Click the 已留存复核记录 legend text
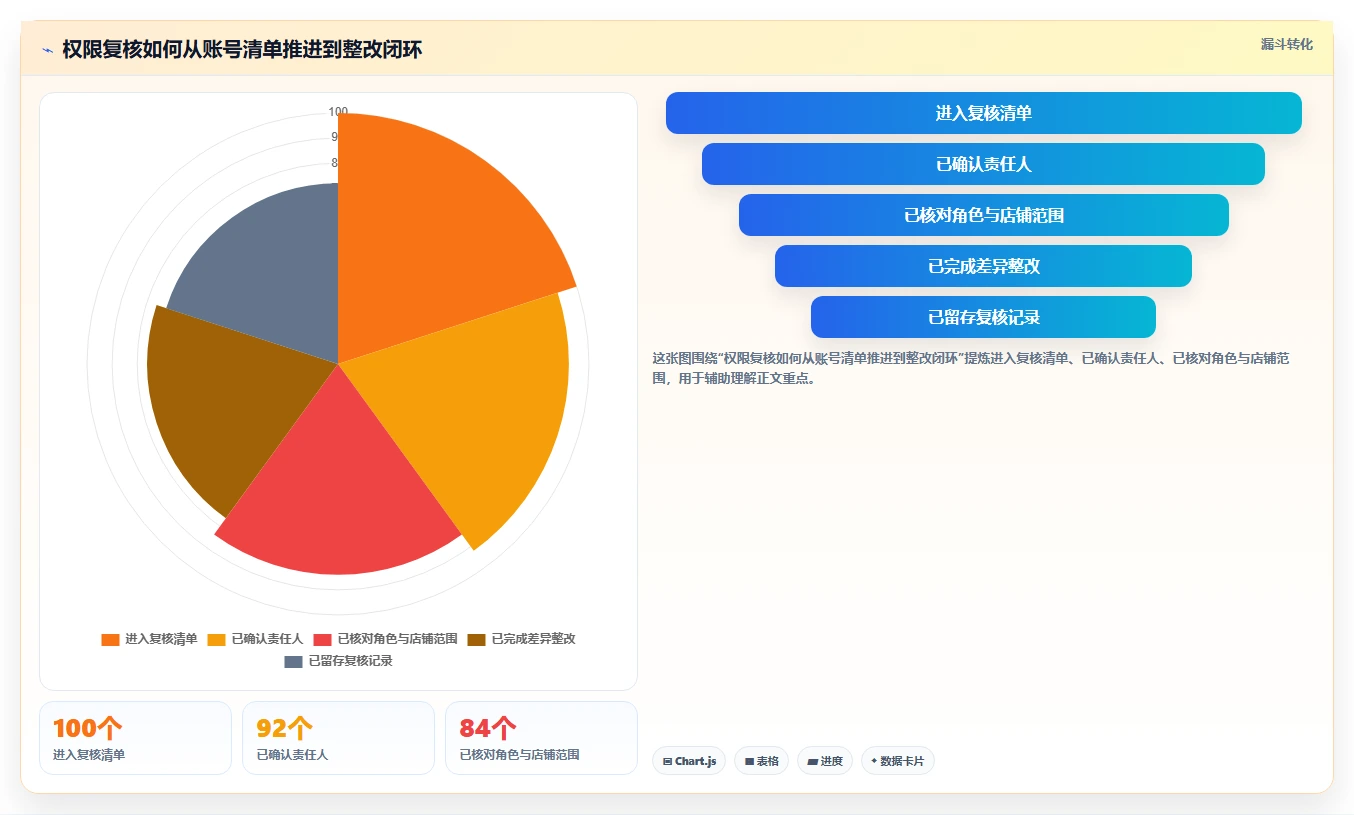The image size is (1354, 815). (350, 661)
